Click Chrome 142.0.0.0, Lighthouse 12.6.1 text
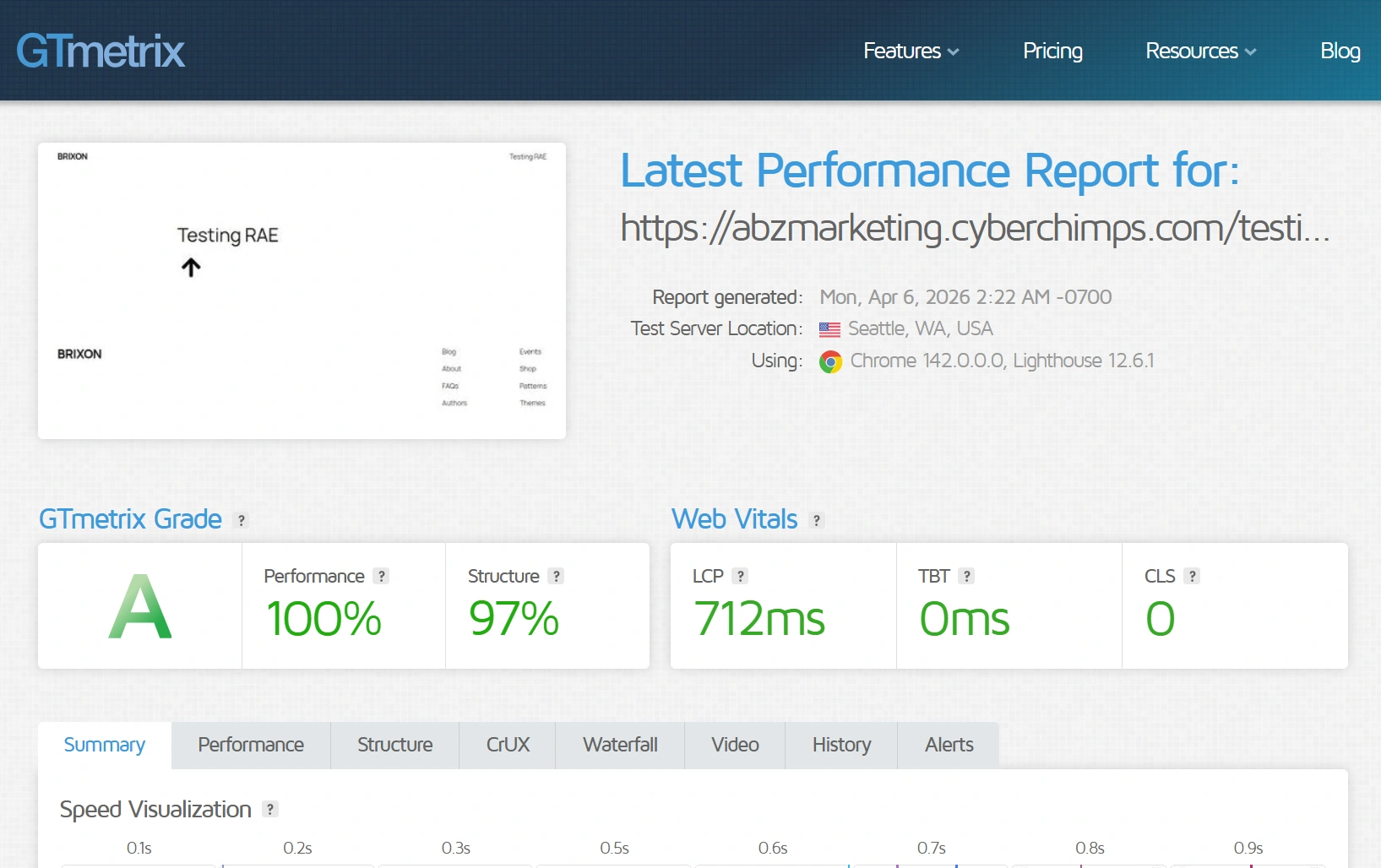This screenshot has width=1381, height=868. point(1002,361)
